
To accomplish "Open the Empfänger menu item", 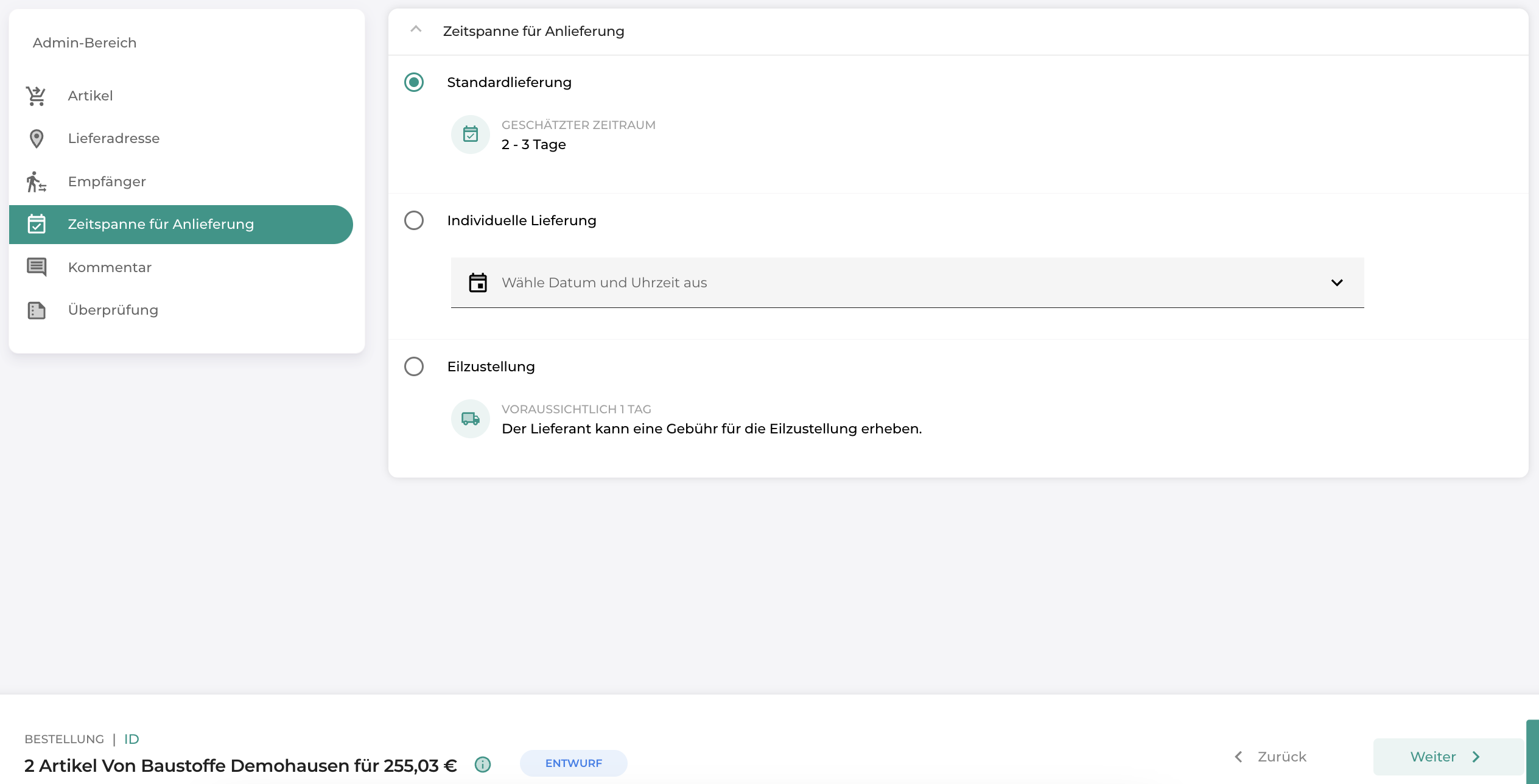I will tap(181, 181).
